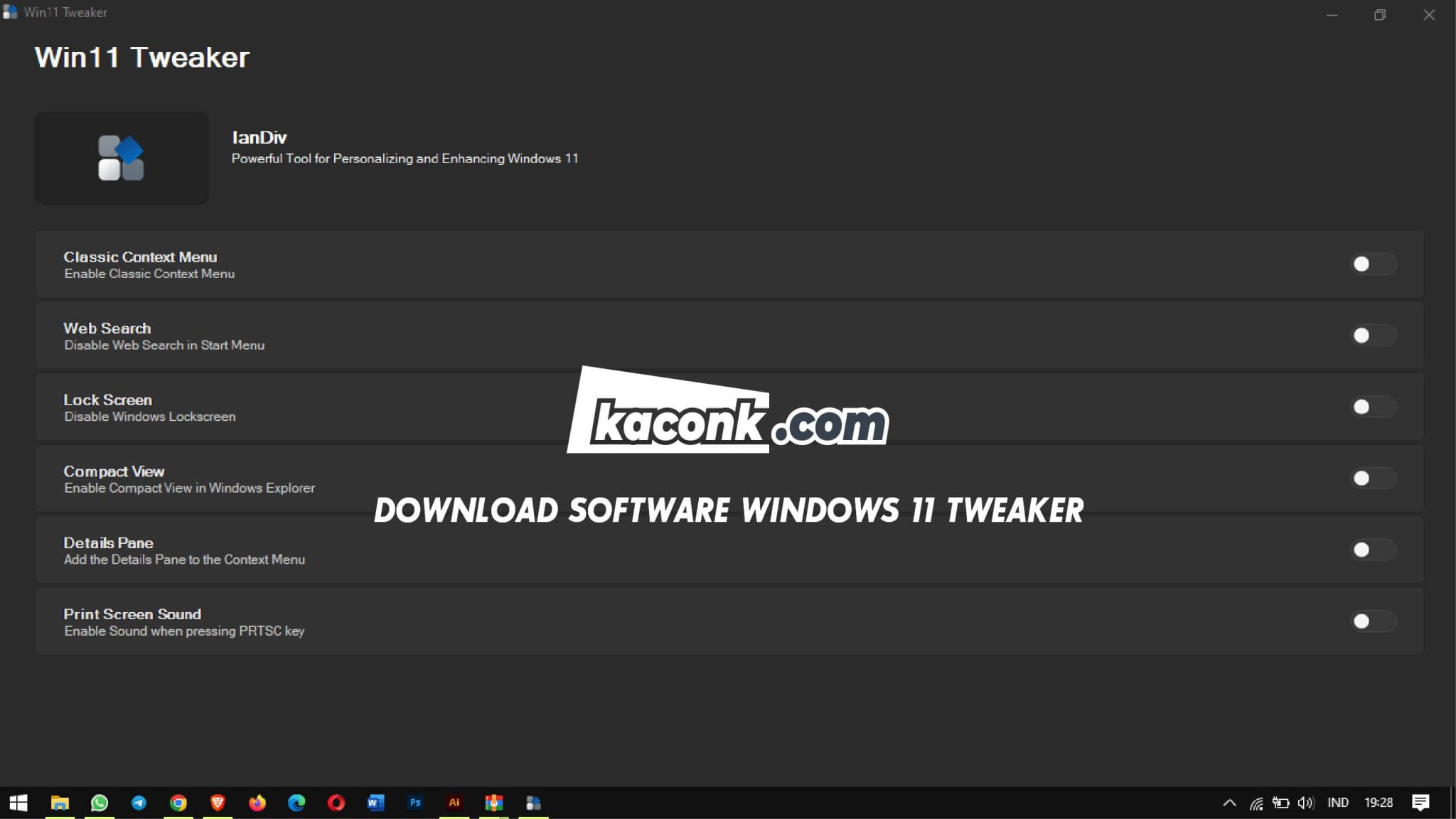The height and width of the screenshot is (819, 1456).
Task: Toggle Lock Screen setting on
Action: [1373, 407]
